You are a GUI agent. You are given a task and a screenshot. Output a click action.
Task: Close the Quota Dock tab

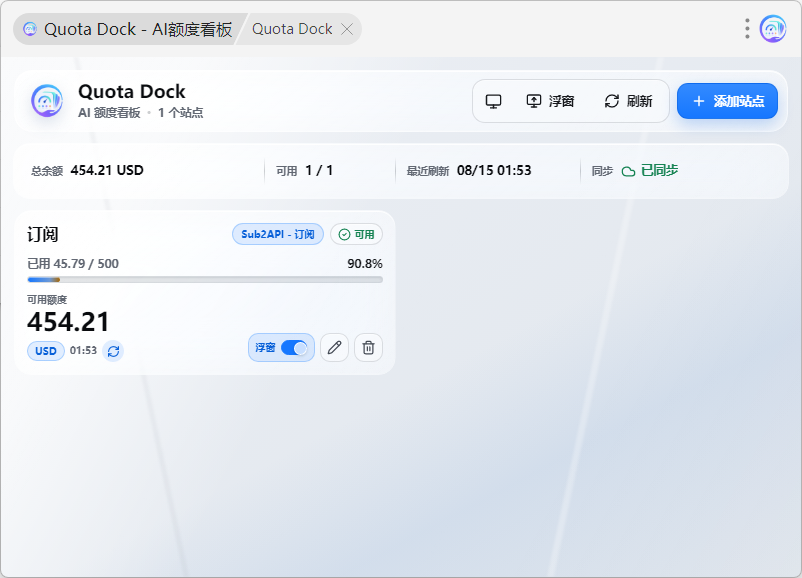[347, 29]
